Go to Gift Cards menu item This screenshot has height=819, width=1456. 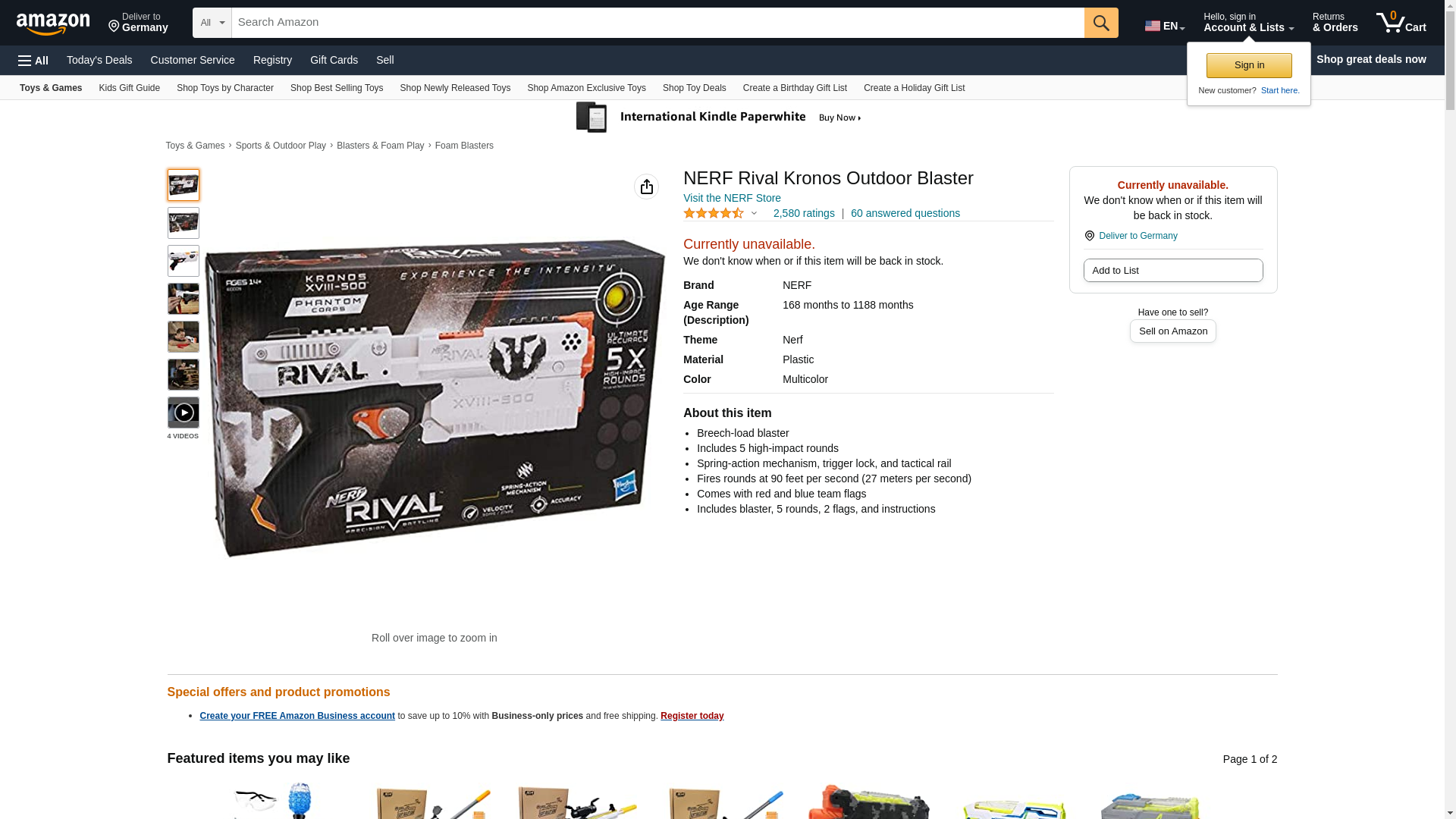[334, 60]
